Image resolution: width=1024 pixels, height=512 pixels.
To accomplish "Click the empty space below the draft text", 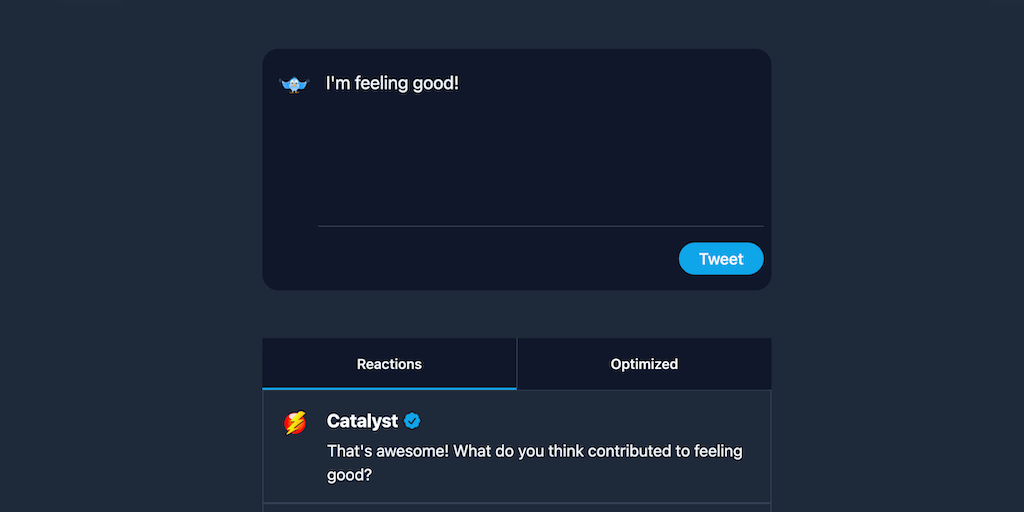I will (540, 170).
